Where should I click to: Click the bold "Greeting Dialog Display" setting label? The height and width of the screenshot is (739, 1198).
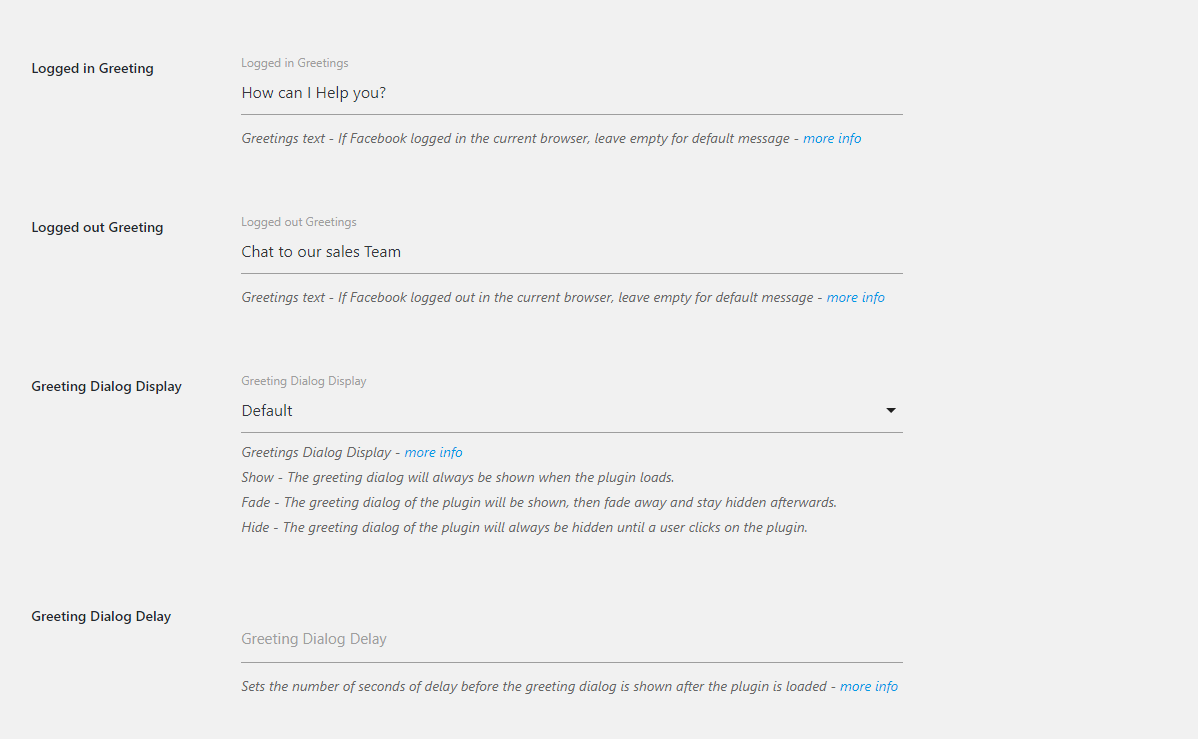coord(106,387)
